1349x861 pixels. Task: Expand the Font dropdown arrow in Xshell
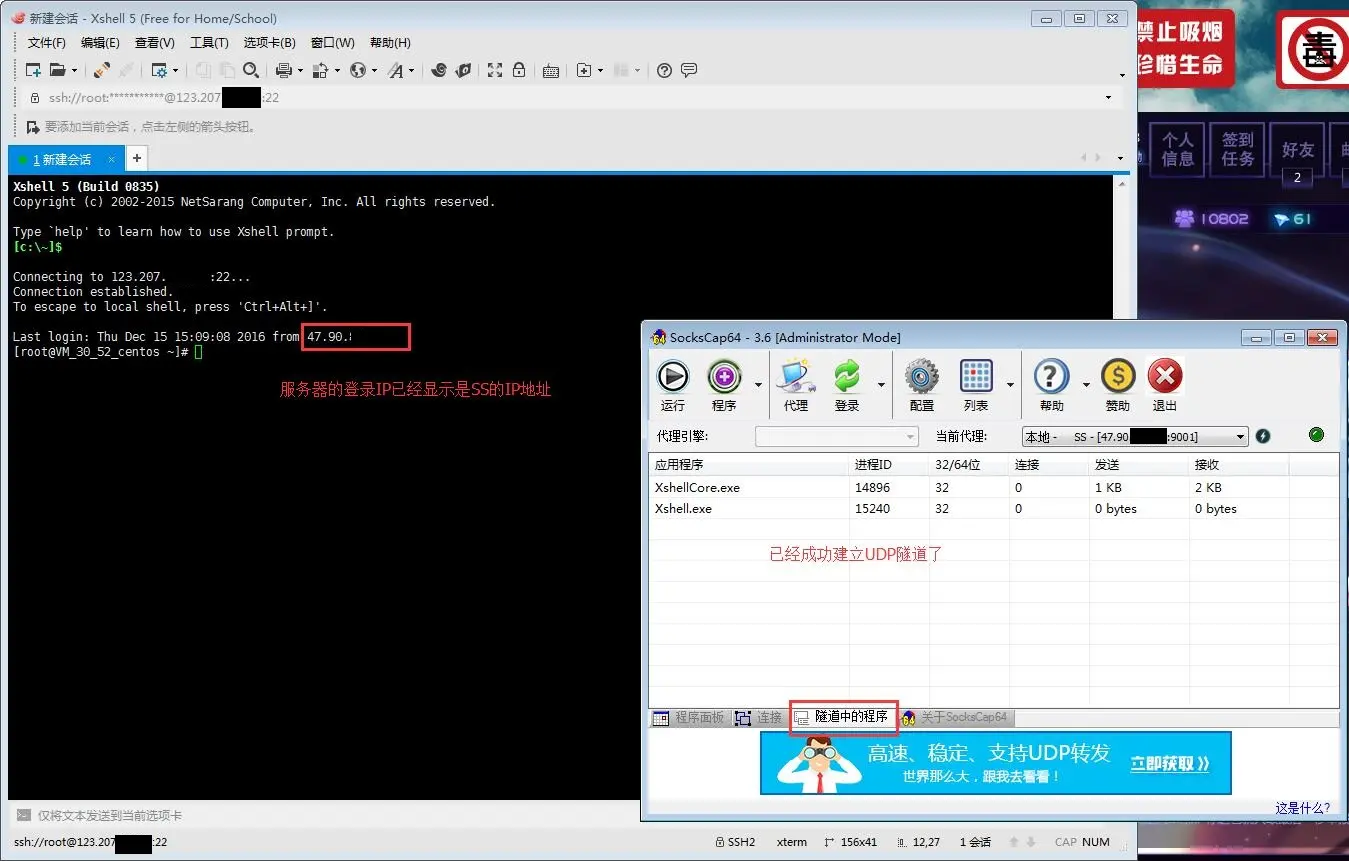point(412,70)
